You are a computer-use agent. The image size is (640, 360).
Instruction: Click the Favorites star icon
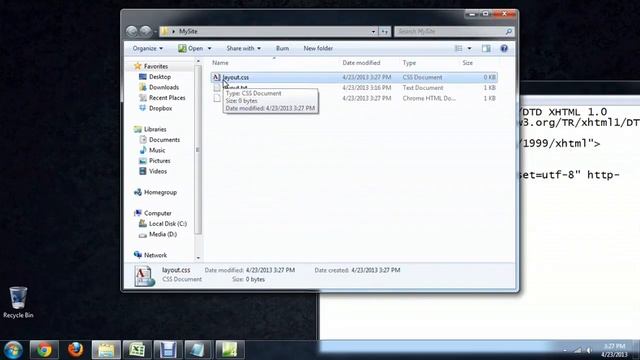pyautogui.click(x=138, y=66)
